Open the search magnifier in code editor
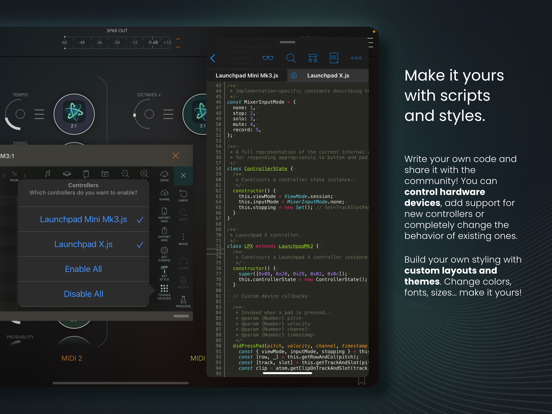The image size is (552, 414). pyautogui.click(x=291, y=58)
